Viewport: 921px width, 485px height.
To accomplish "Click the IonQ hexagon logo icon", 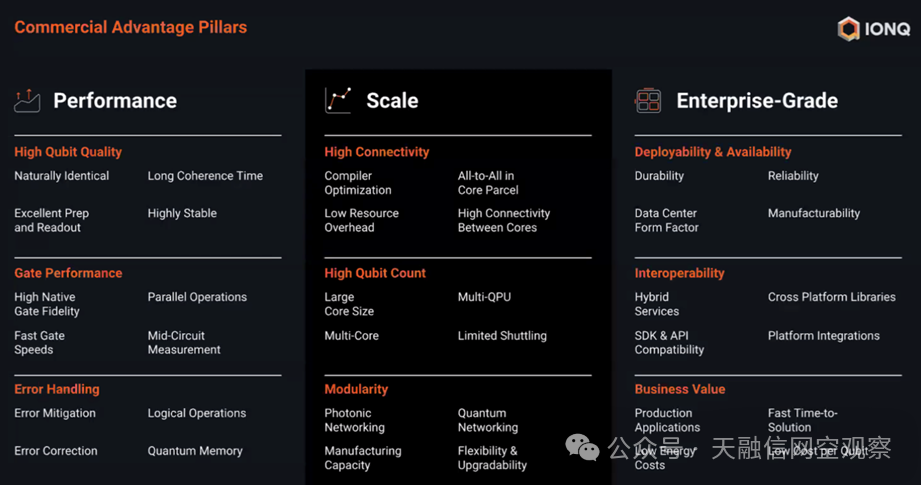I will (x=848, y=29).
